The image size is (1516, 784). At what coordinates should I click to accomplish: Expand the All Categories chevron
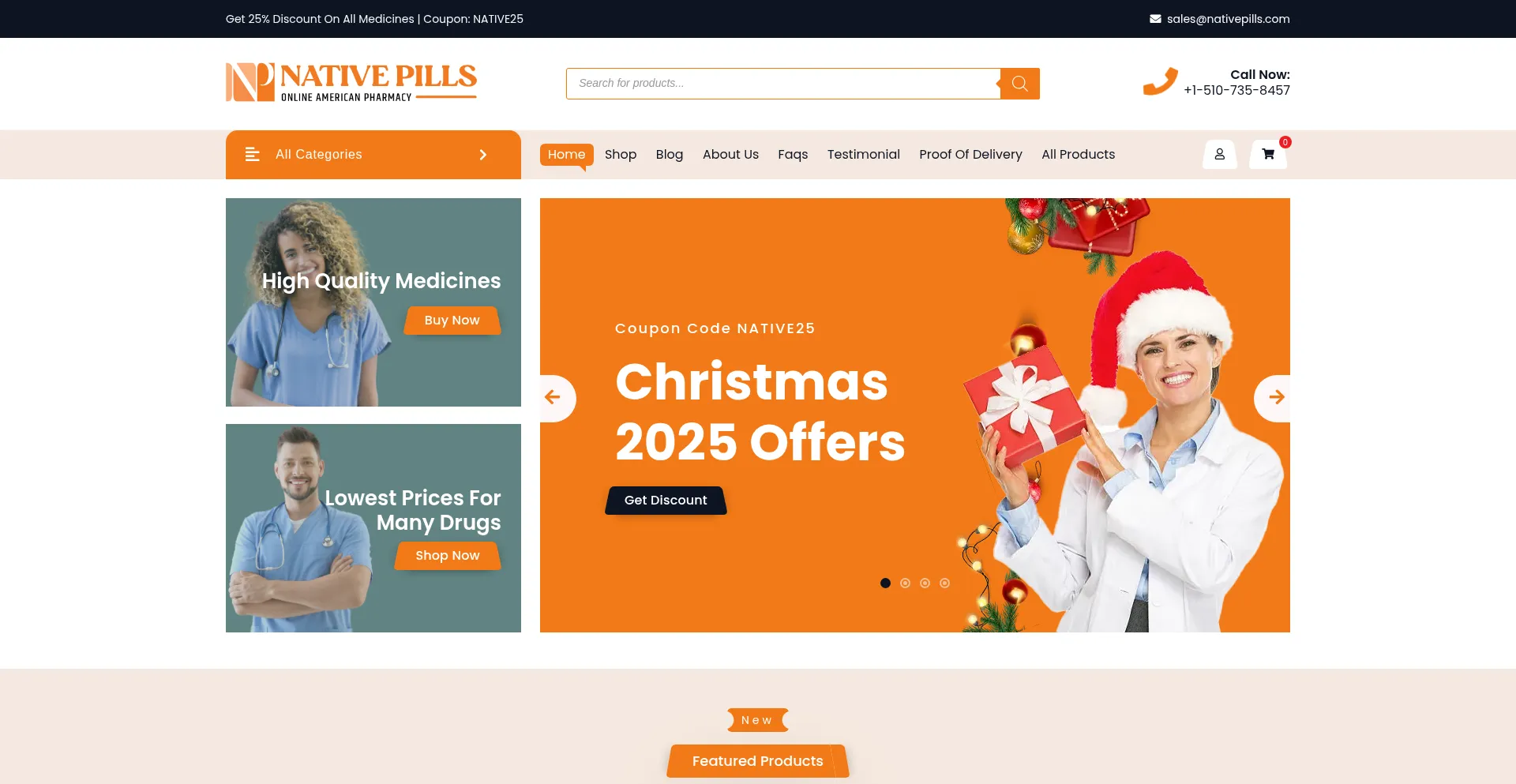tap(483, 155)
